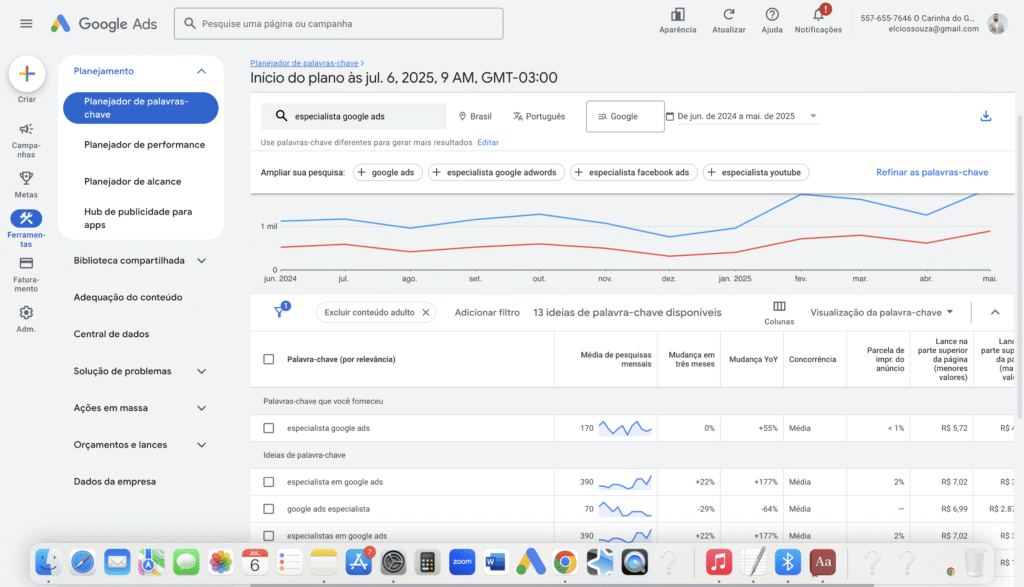The width and height of the screenshot is (1024, 587).
Task: Click Refinar as palavras-chave
Action: click(932, 172)
